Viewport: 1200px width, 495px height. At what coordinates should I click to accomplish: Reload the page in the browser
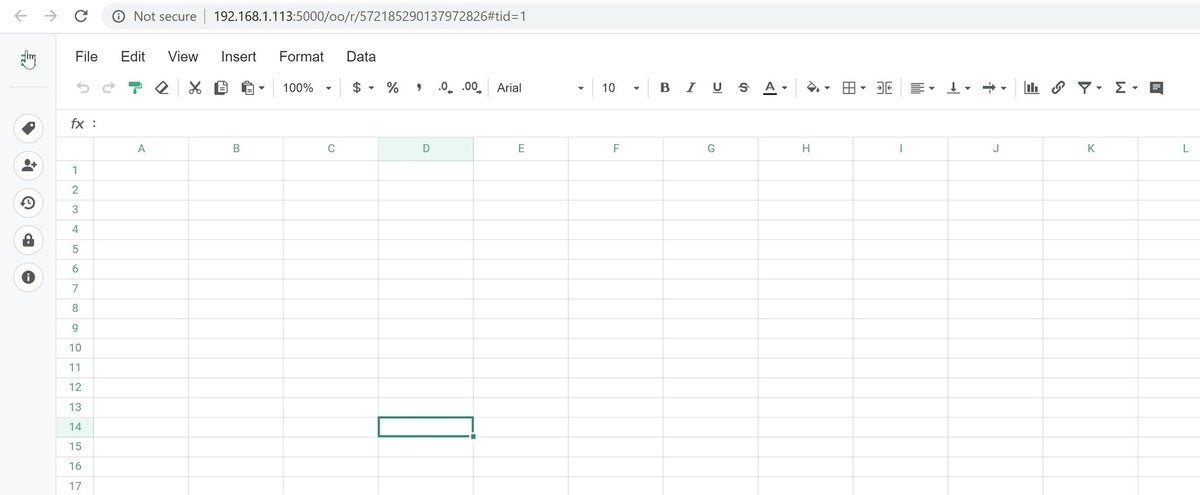(81, 16)
